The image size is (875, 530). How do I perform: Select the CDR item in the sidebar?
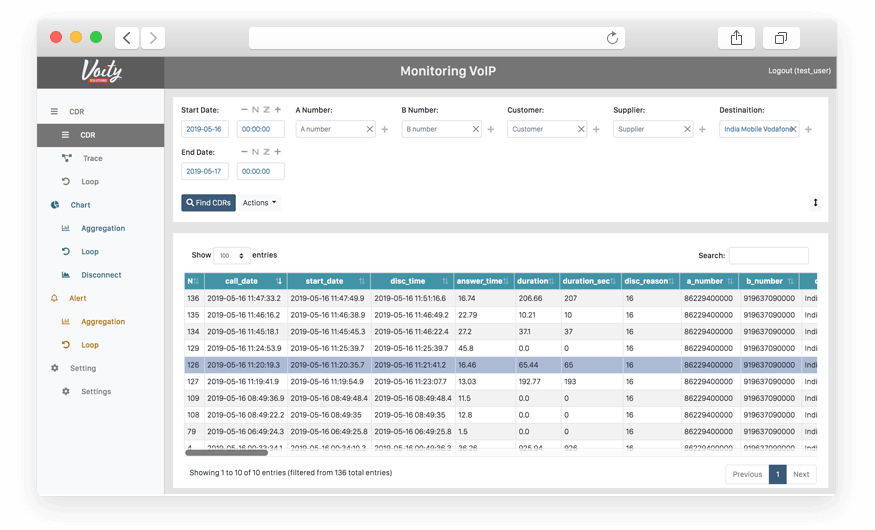[88, 135]
